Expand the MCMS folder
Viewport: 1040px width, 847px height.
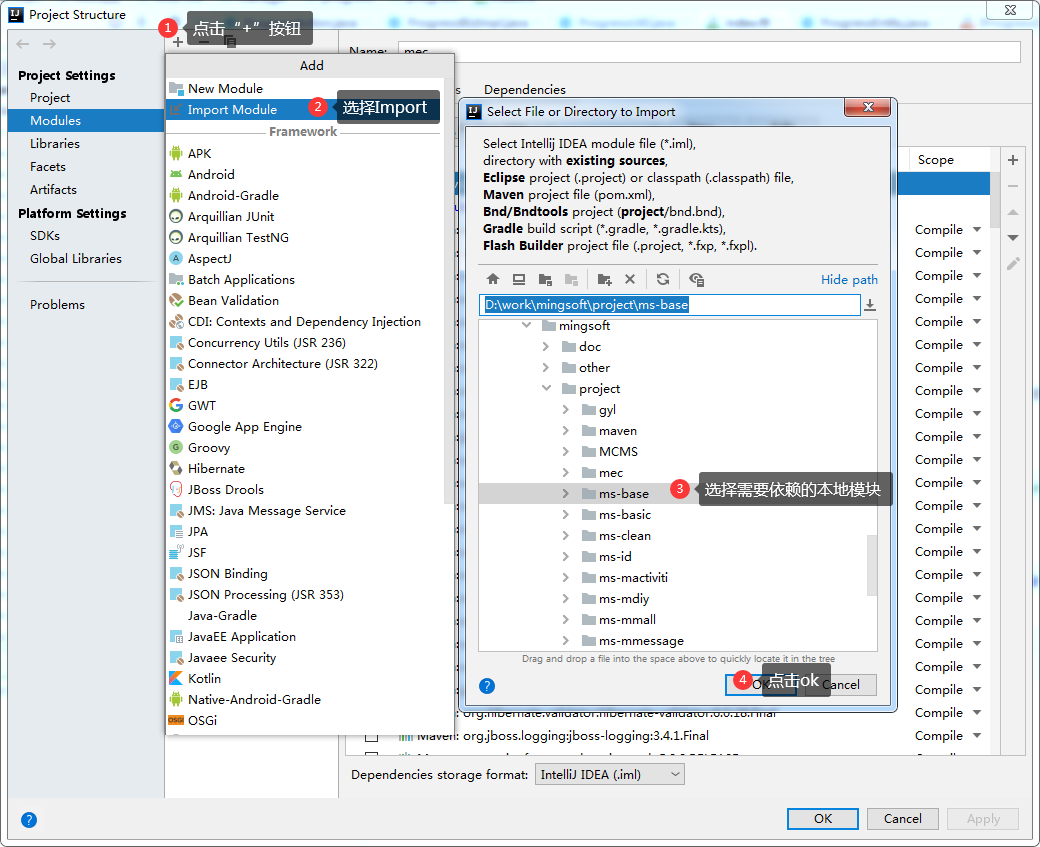point(566,451)
